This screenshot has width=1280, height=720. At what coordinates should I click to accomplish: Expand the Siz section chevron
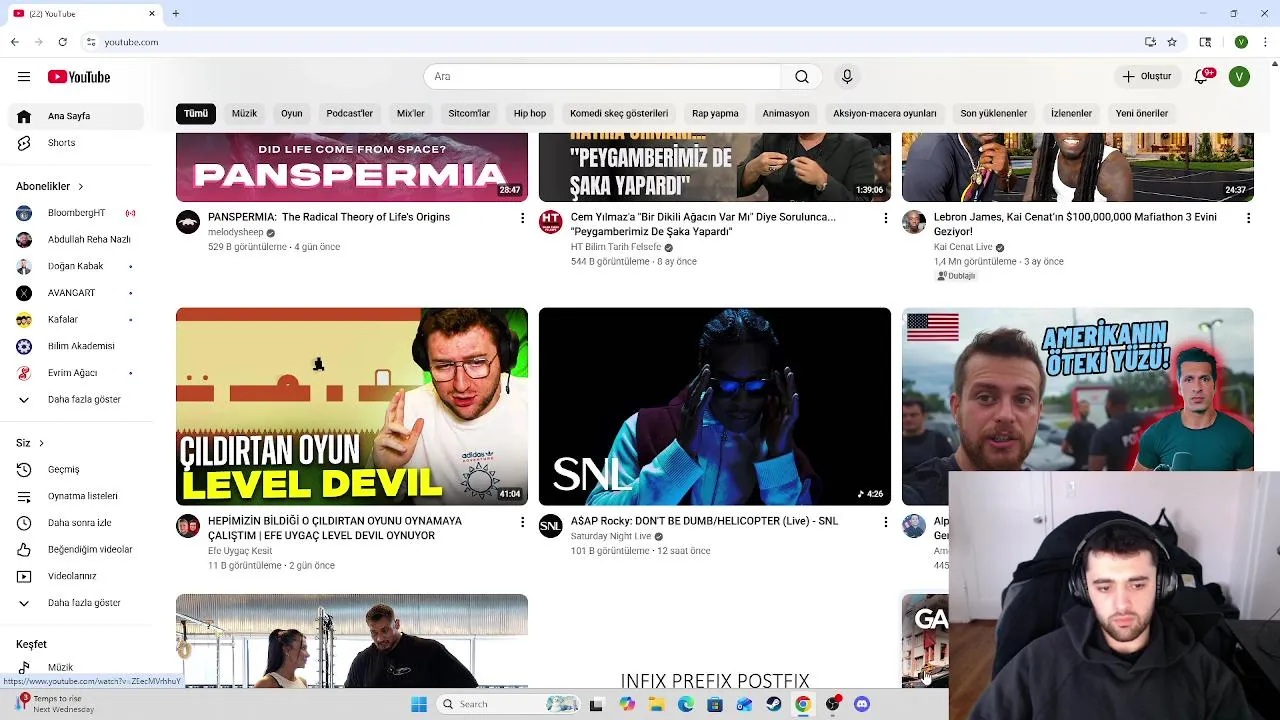pyautogui.click(x=41, y=443)
